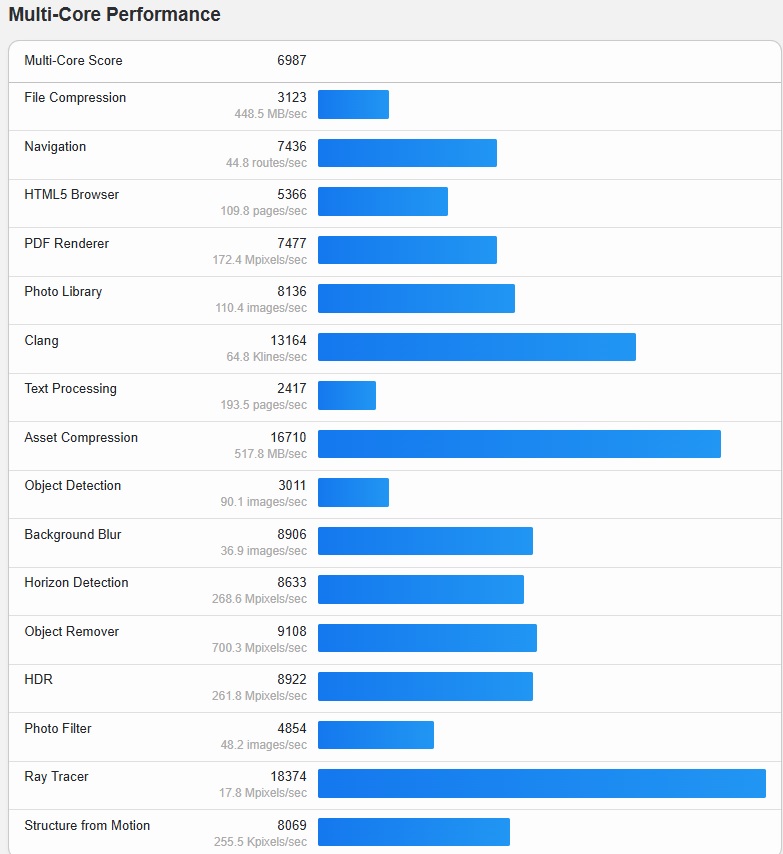This screenshot has height=854, width=783.
Task: Click the Clang 64.8 Klines/sec text
Action: [x=267, y=357]
